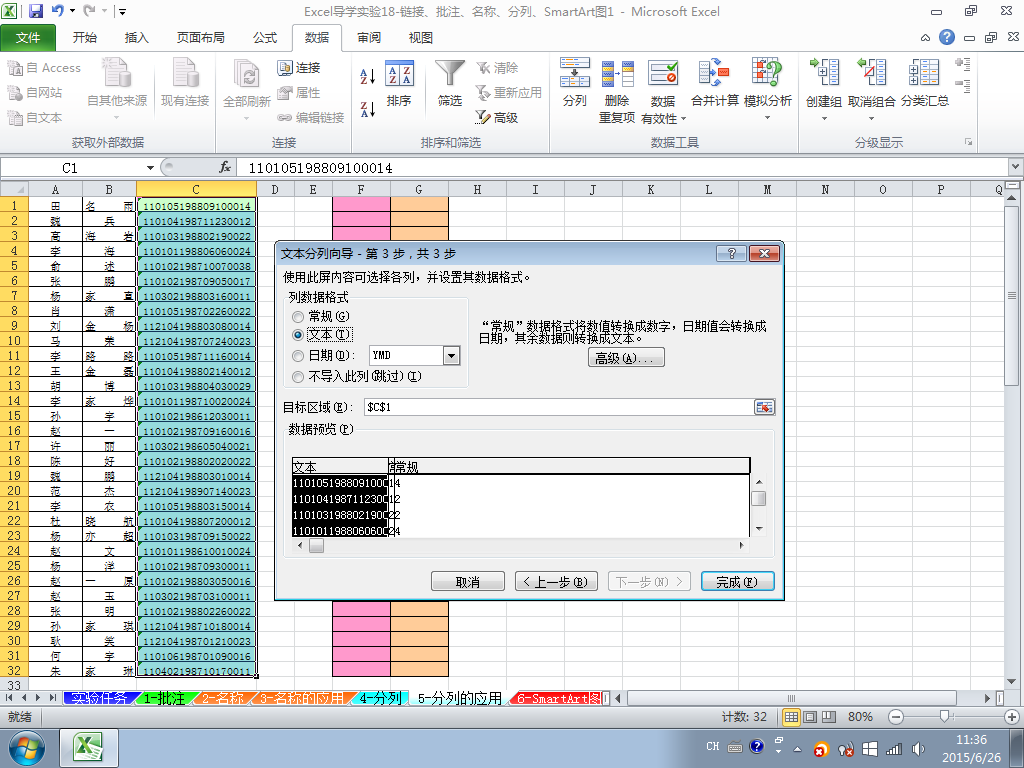Expand the Ungroup (取消组合) dropdown
Image resolution: width=1024 pixels, height=768 pixels.
point(871,118)
